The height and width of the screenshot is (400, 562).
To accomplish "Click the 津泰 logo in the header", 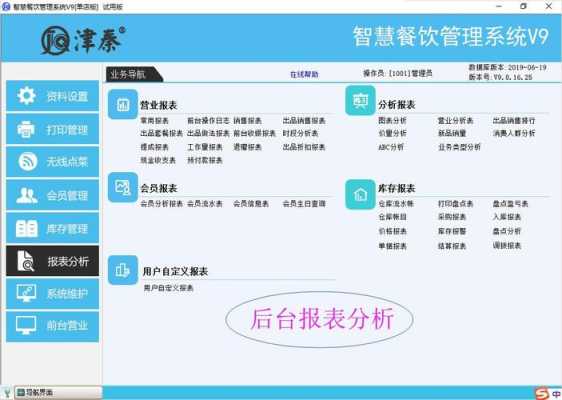I will [x=83, y=40].
